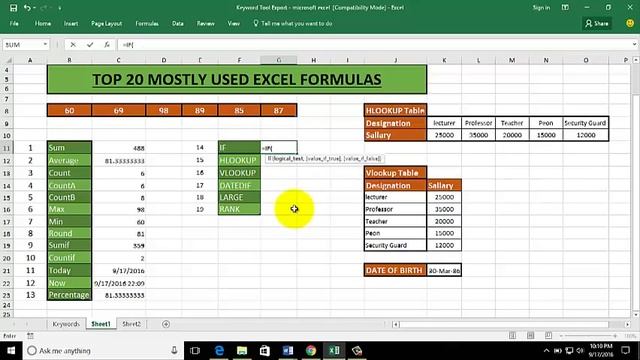Click the Ask me anything search box

pos(102,351)
